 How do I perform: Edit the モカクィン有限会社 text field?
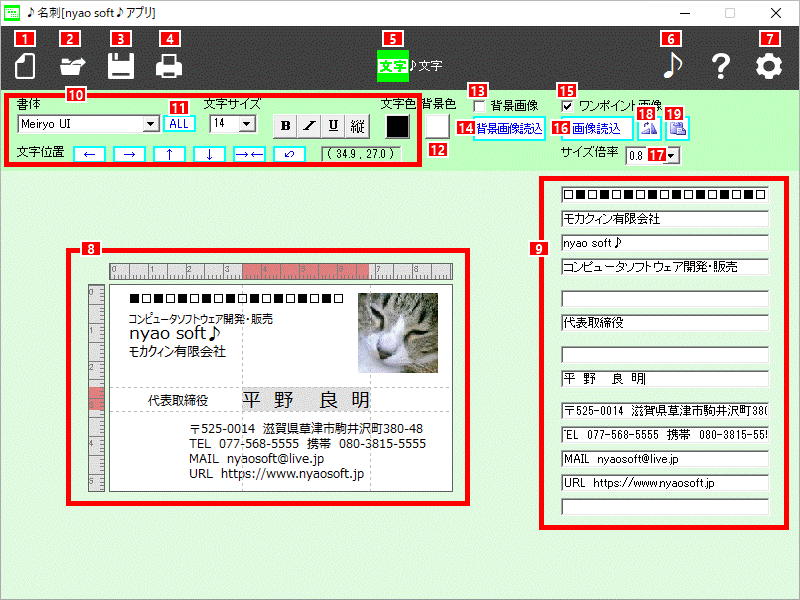point(665,219)
